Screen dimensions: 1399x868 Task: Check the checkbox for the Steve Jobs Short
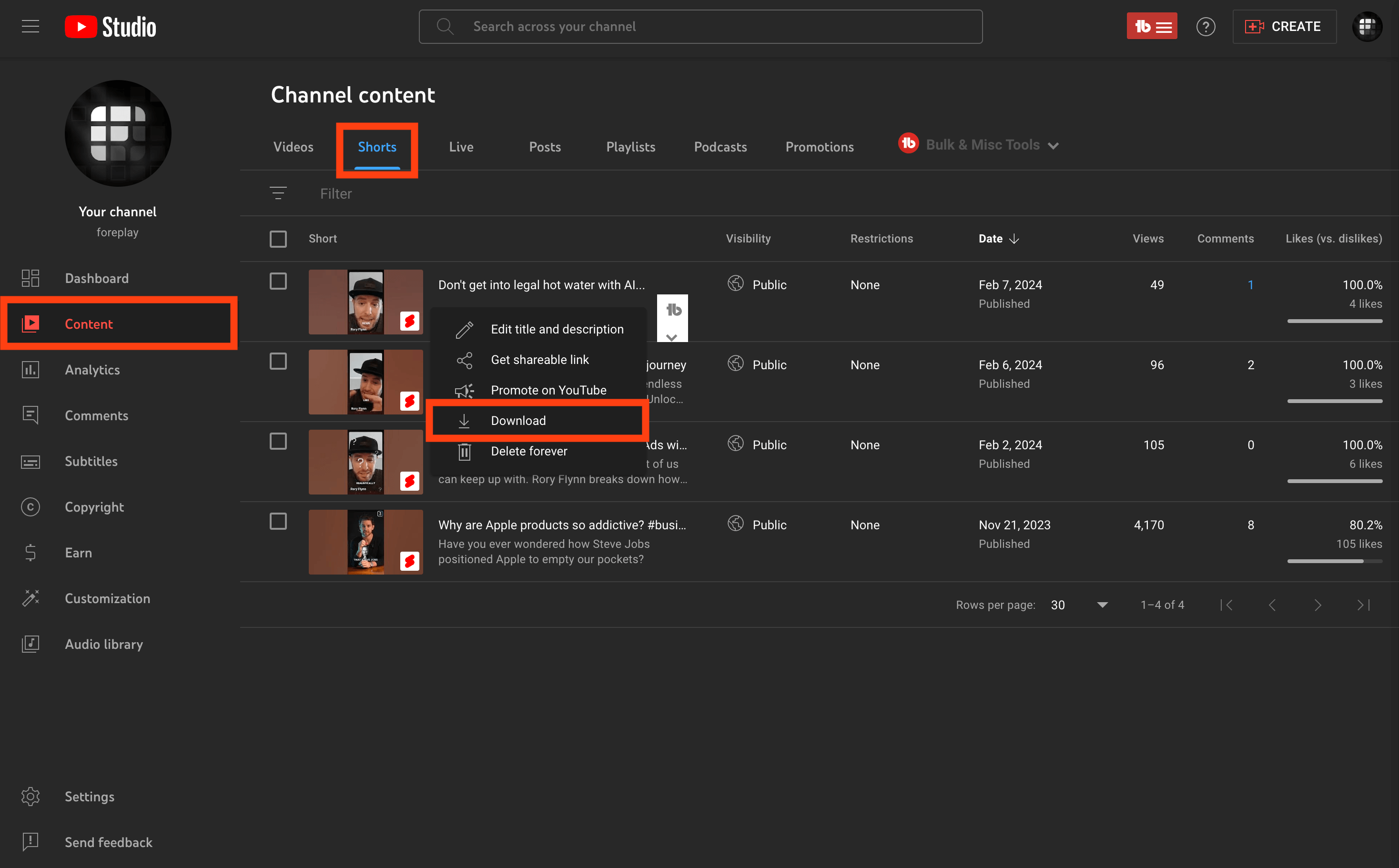pos(278,521)
